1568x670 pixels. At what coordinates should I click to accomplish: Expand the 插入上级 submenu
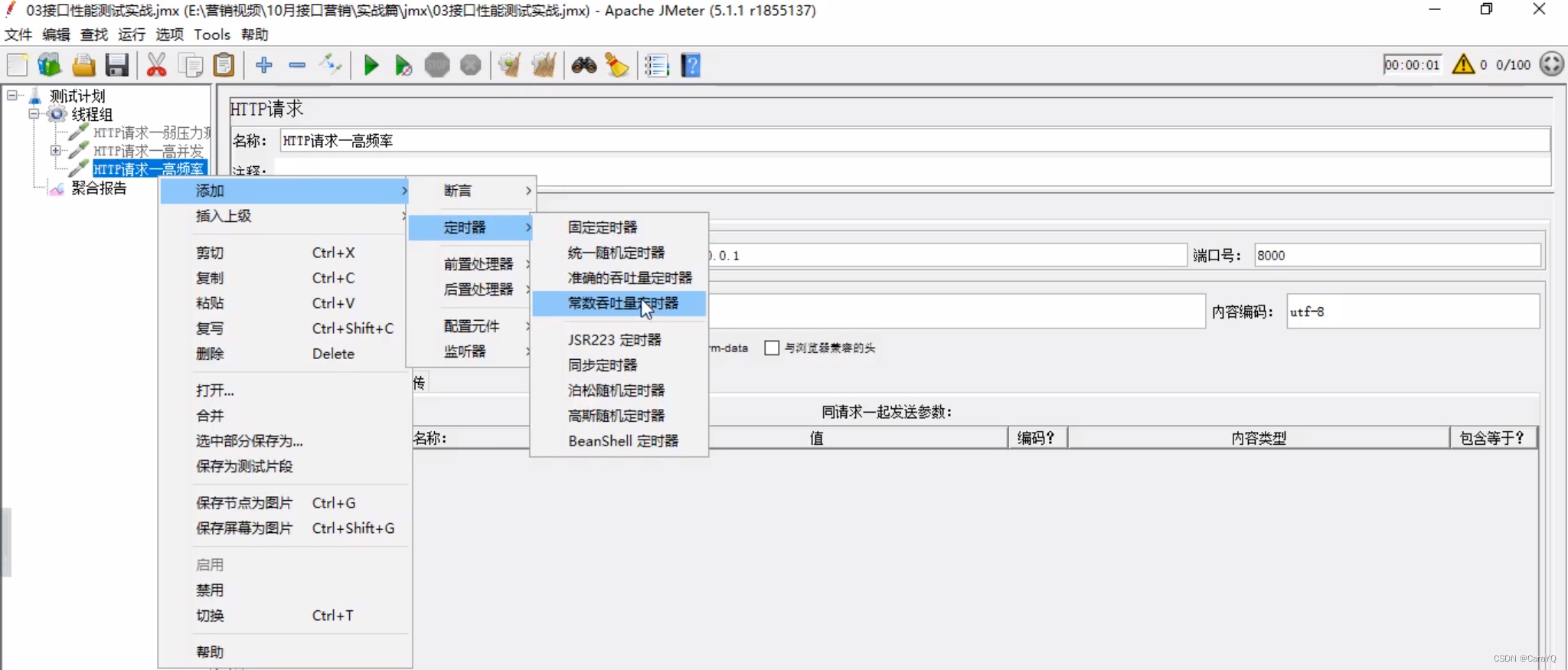[284, 216]
